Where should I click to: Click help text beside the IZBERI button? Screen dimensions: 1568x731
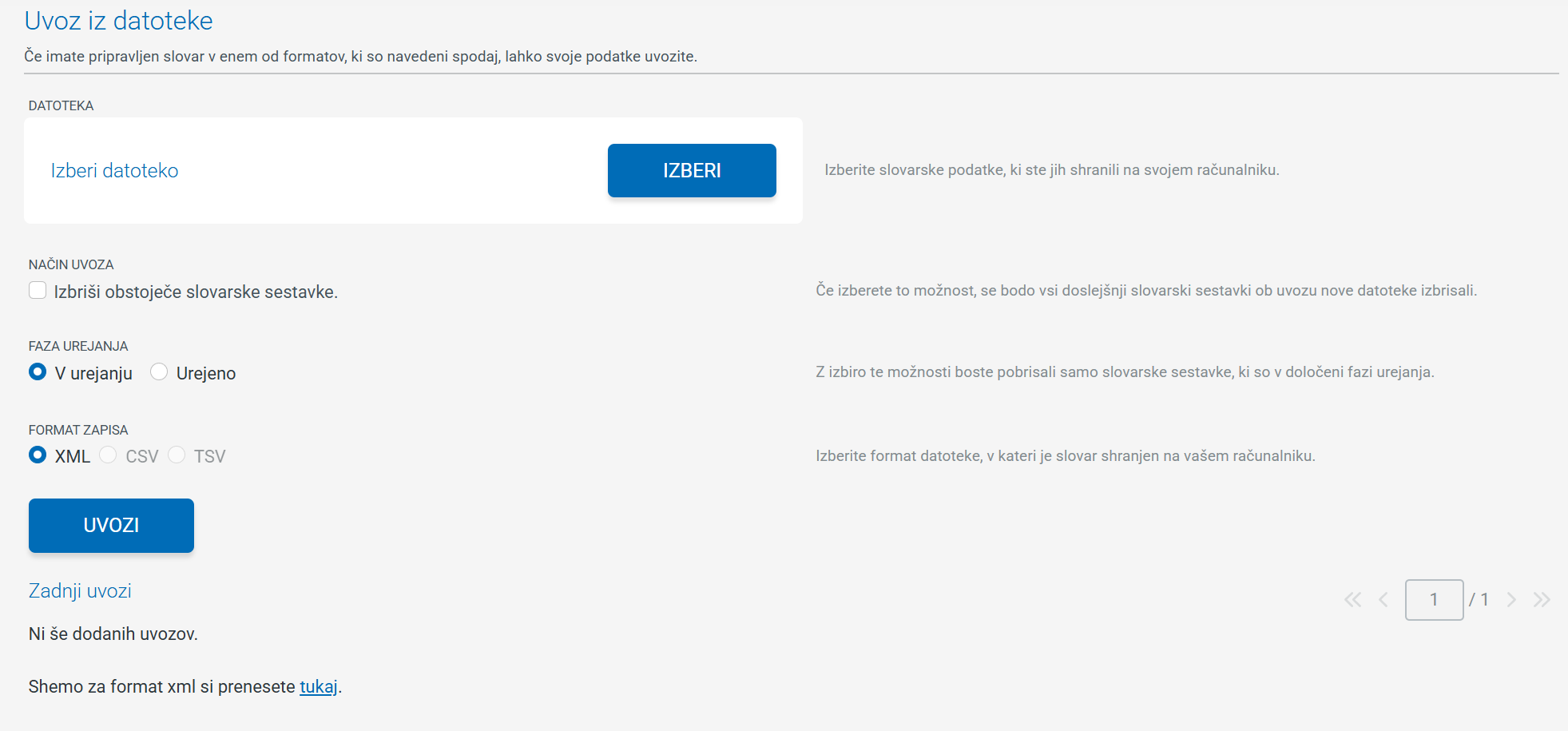(1051, 170)
